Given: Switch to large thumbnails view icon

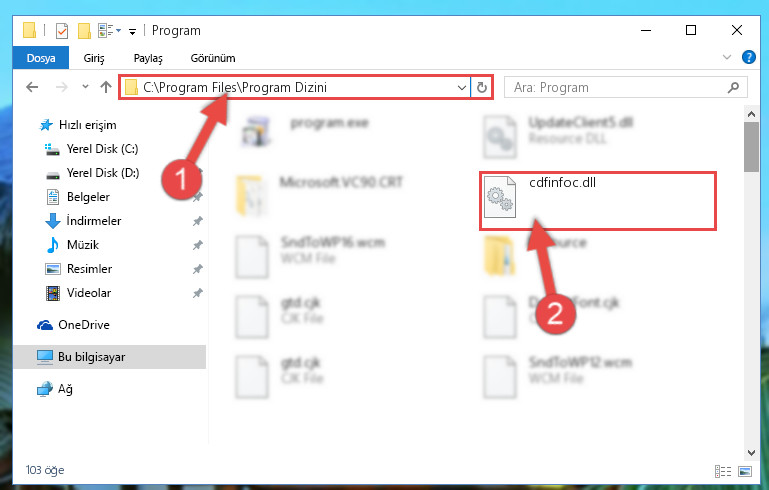Looking at the screenshot, I should [744, 471].
